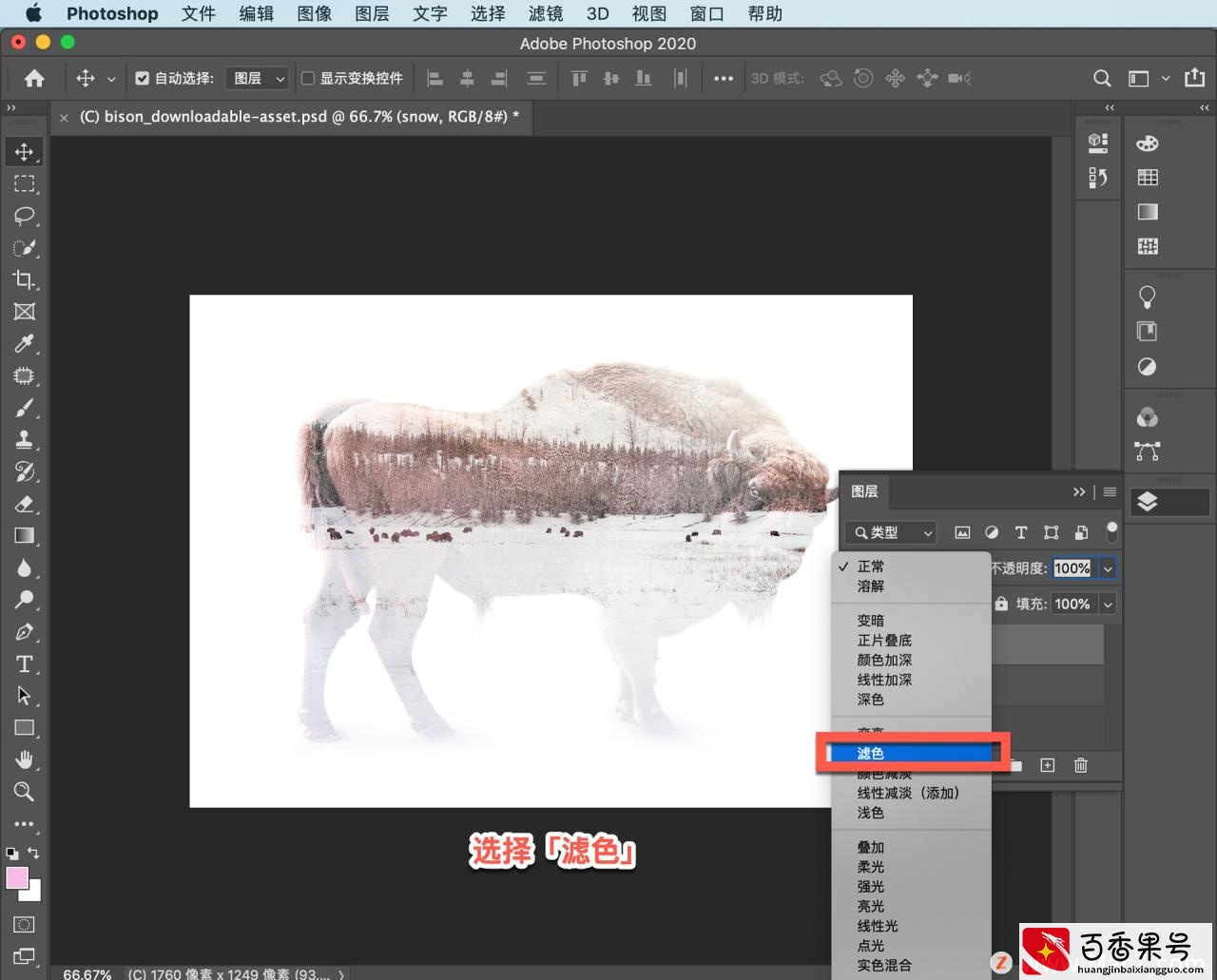The width and height of the screenshot is (1217, 980).
Task: Select the Rectangular Marquee tool
Action: (25, 184)
